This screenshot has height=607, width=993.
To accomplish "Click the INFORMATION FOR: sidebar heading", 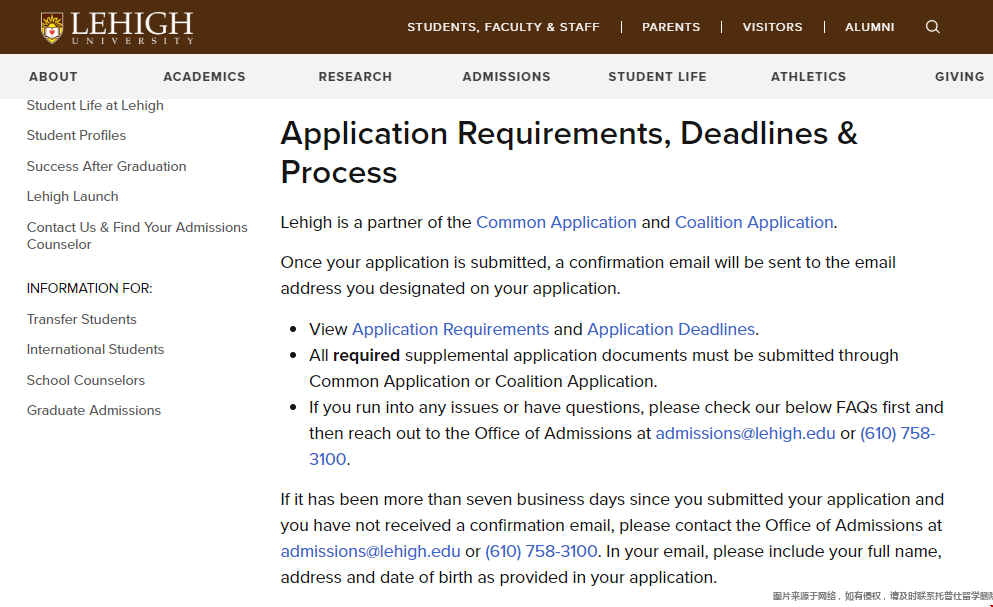I will [89, 288].
